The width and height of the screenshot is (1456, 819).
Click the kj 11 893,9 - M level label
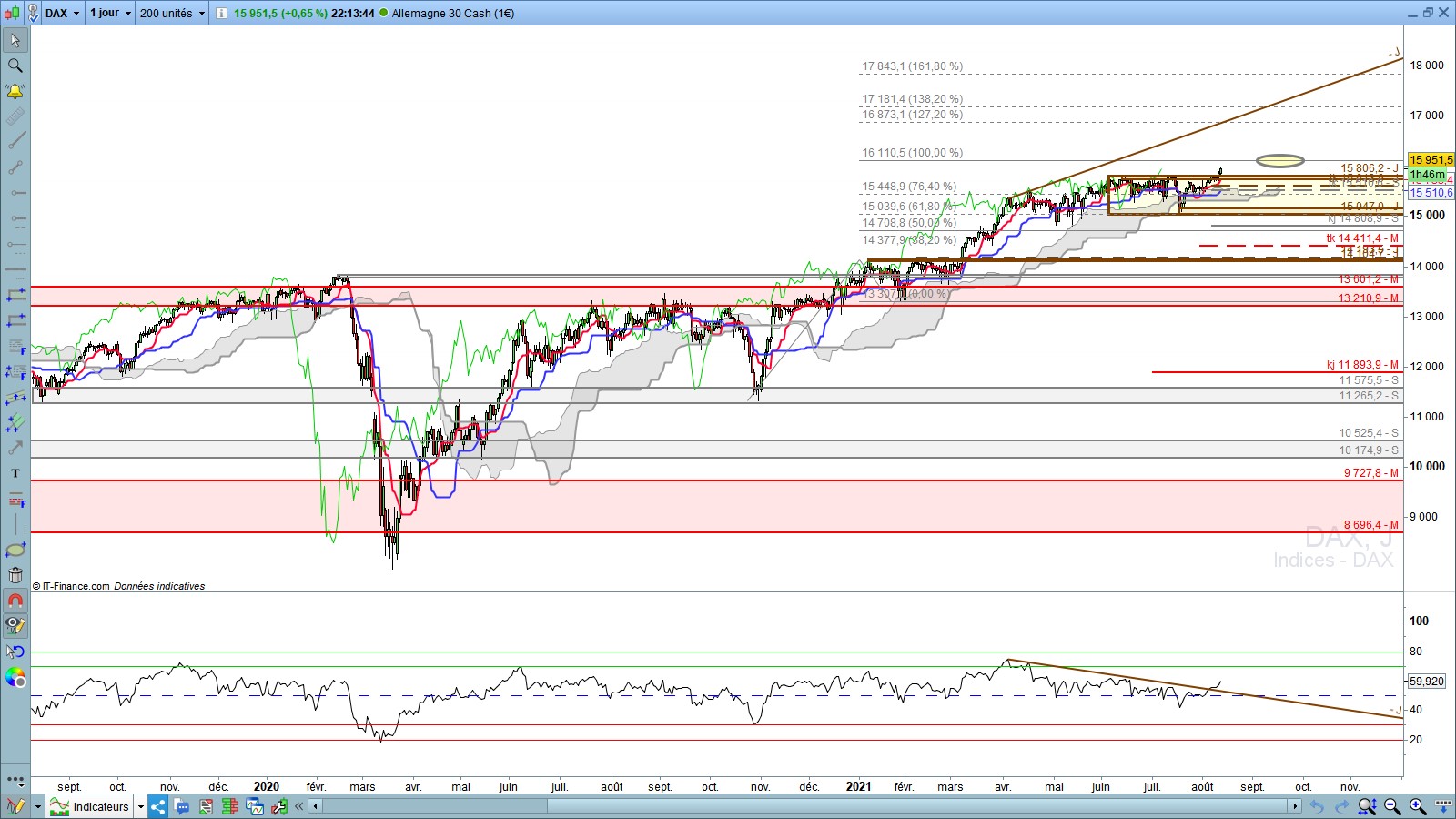click(1362, 365)
